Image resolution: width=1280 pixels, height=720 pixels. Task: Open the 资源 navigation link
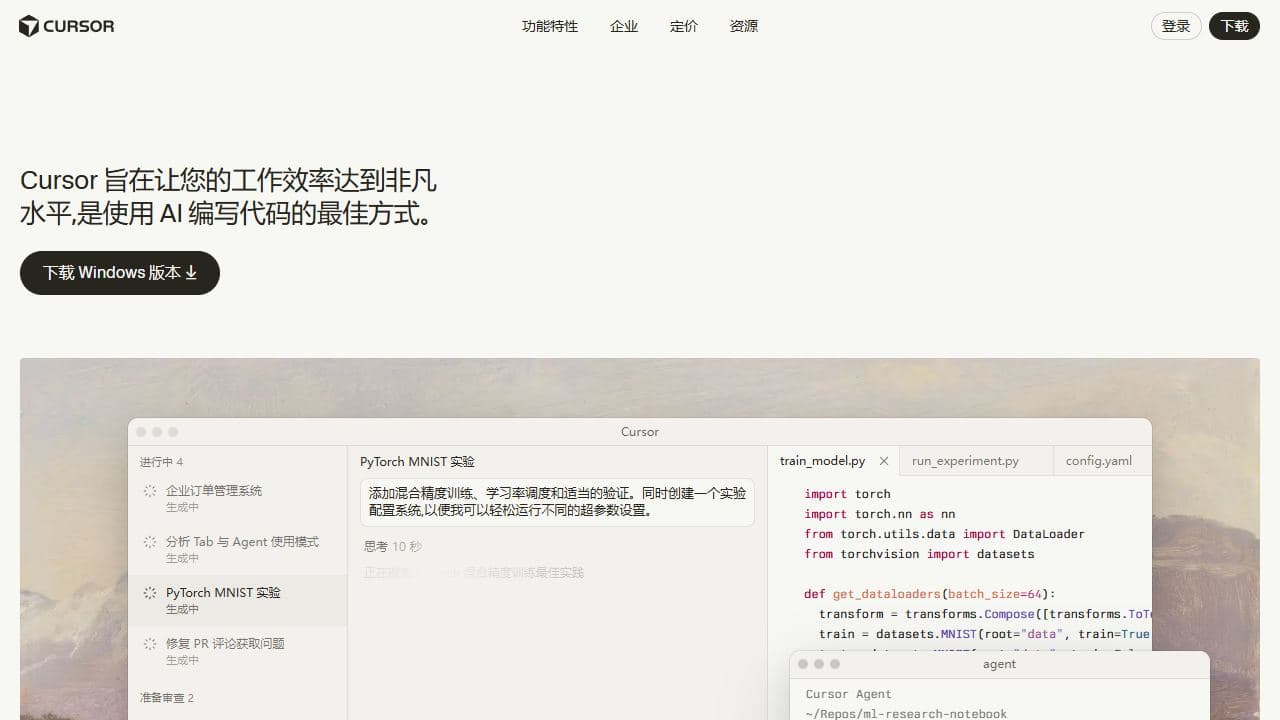(x=743, y=26)
